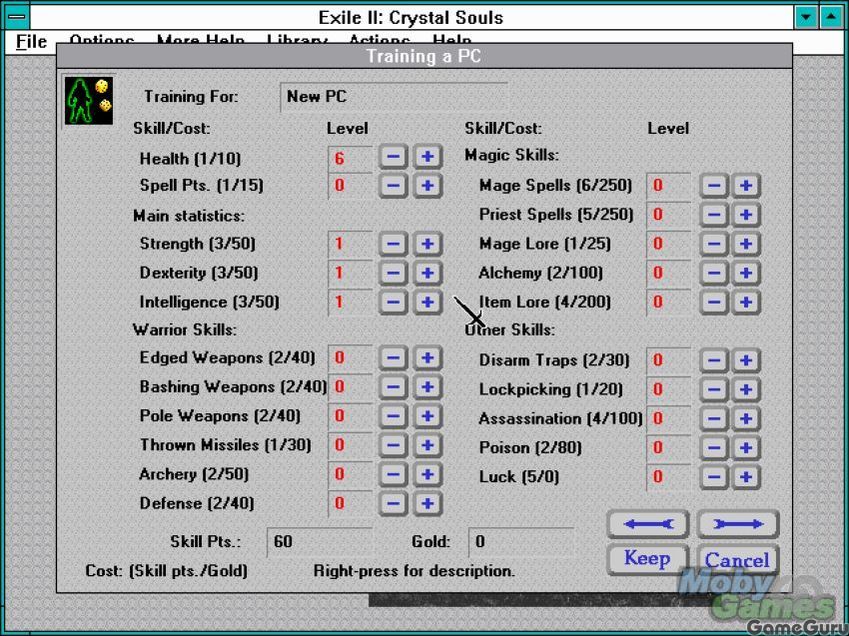Decrease Defense skill level
Viewport: 849px width, 636px height.
[x=394, y=504]
